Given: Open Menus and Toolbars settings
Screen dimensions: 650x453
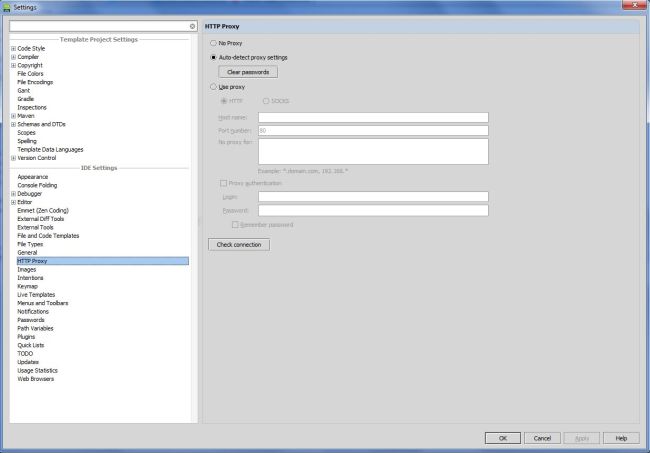Looking at the screenshot, I should coord(43,303).
